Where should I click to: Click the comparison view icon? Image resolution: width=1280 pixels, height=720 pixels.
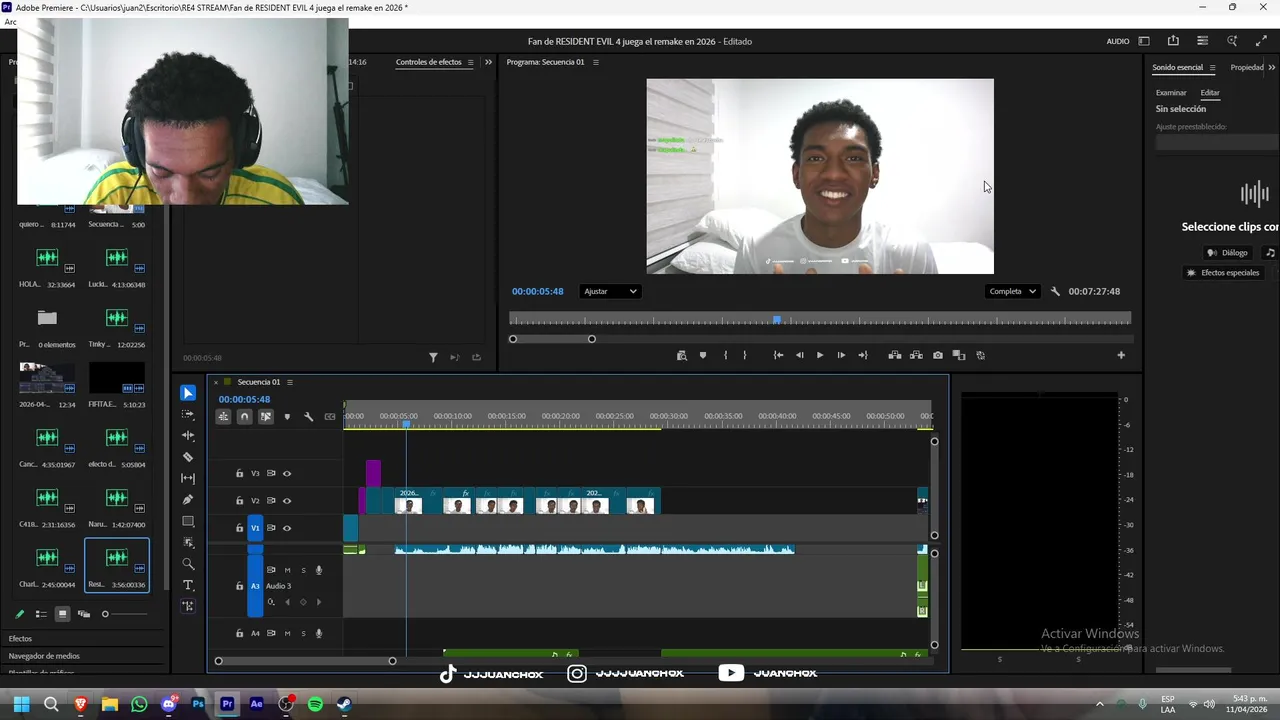click(959, 355)
